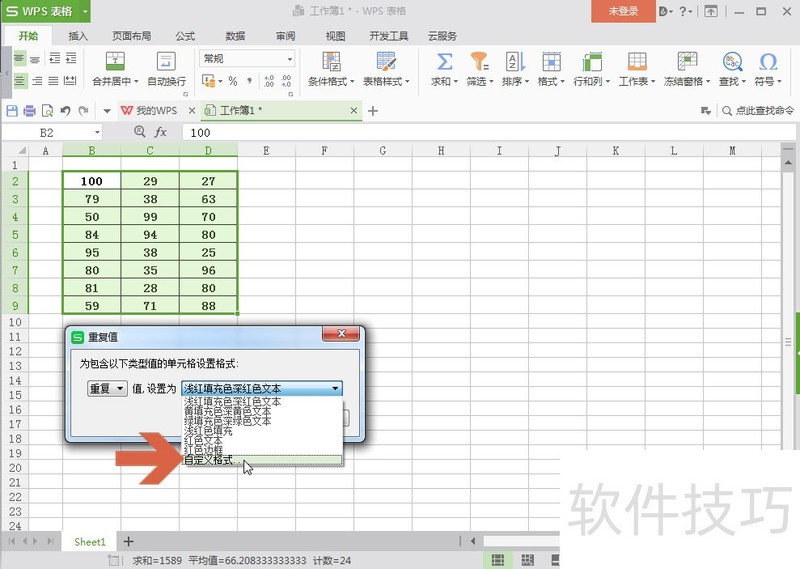Screen dimensions: 800x569
Task: Click the decrease decimal places icon
Action: click(x=286, y=81)
